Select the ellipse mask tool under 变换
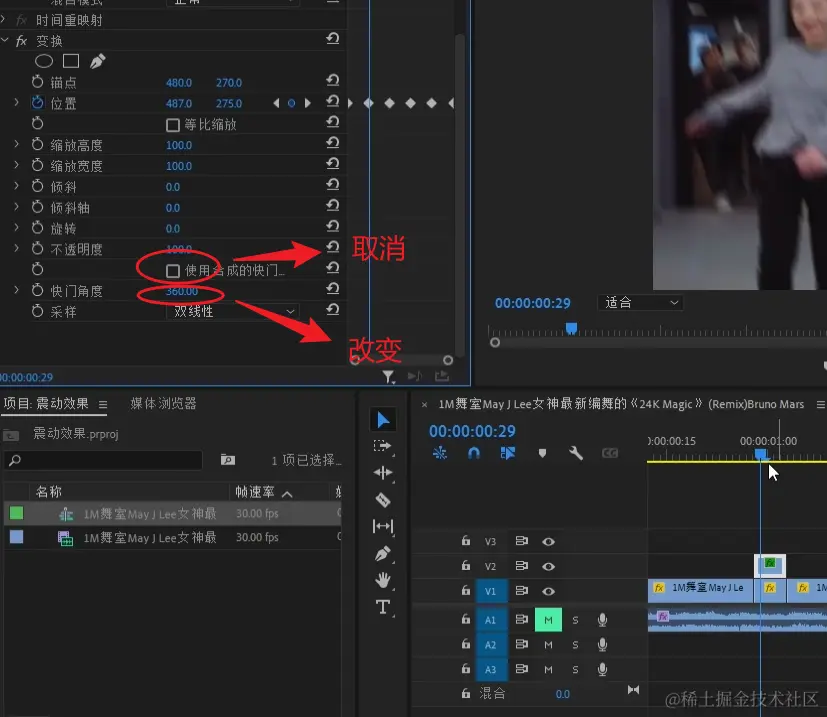The width and height of the screenshot is (827, 717). [44, 61]
